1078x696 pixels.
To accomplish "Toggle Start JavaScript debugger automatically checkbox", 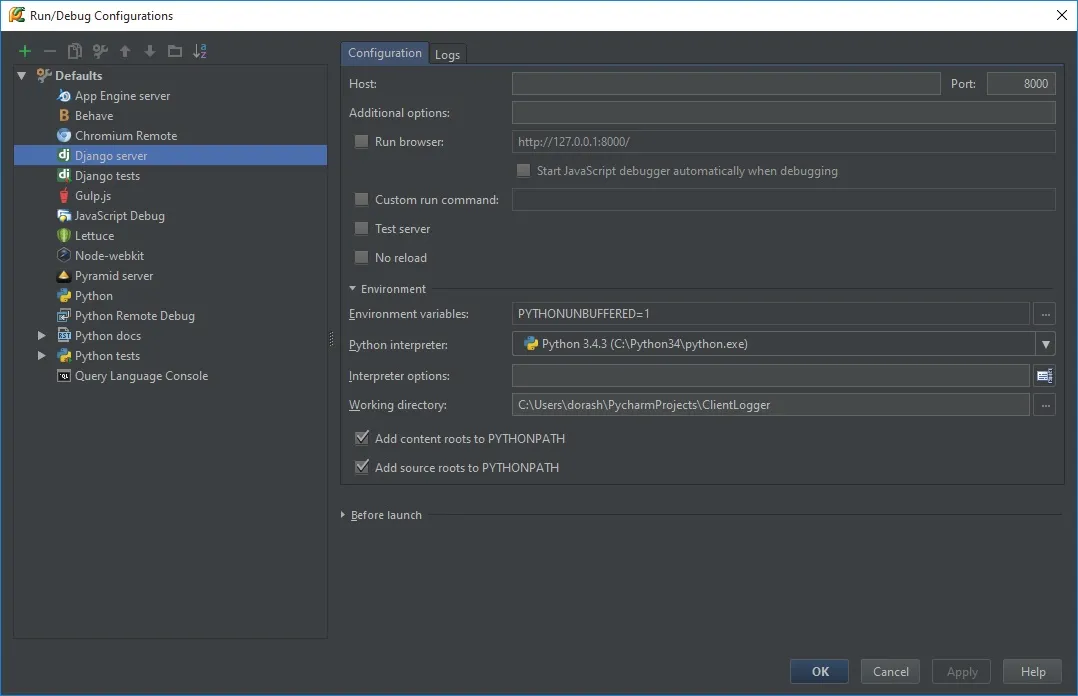I will tap(523, 170).
